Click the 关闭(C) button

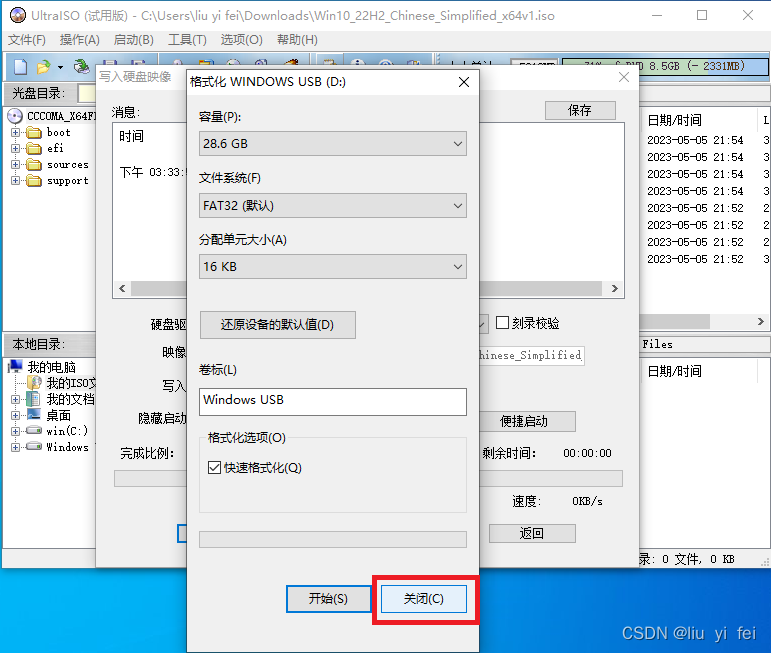(x=424, y=598)
